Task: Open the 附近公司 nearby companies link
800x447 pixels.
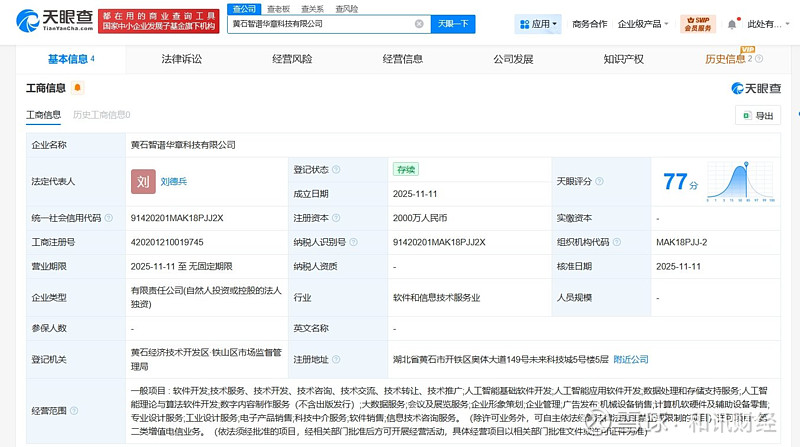Action: 630,359
